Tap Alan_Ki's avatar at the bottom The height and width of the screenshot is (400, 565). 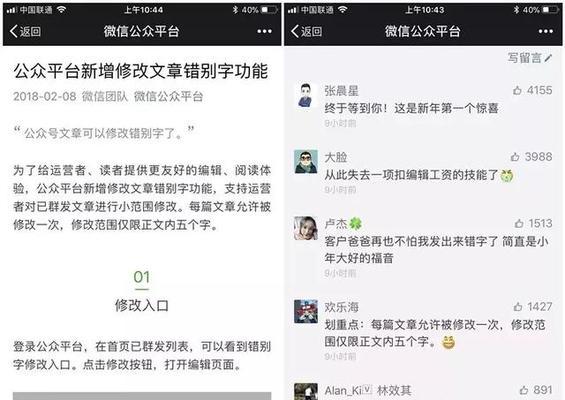tap(306, 392)
